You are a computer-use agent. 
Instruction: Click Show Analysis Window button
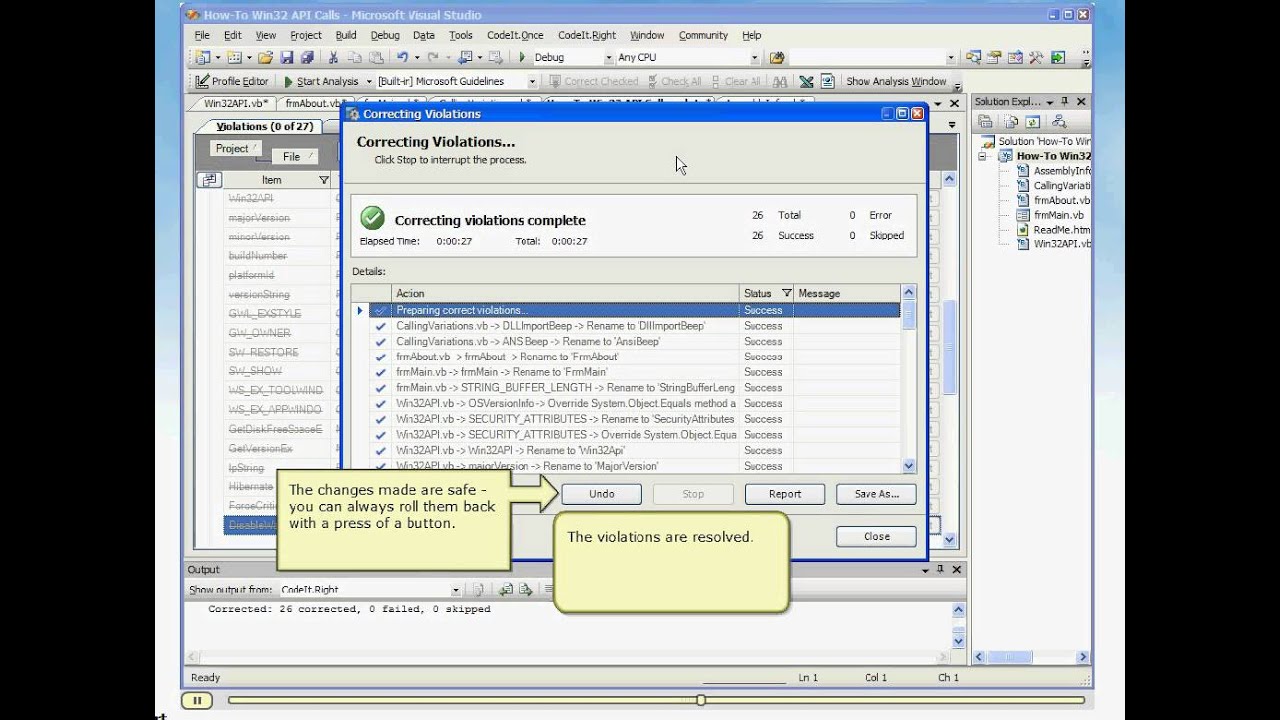pyautogui.click(x=896, y=81)
